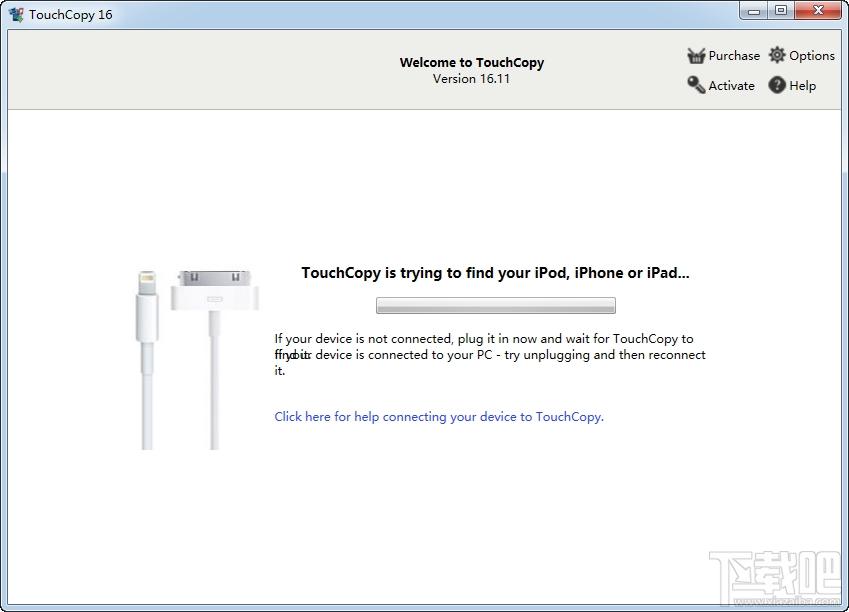Click the 'If your device is not connected' instructions

point(489,354)
